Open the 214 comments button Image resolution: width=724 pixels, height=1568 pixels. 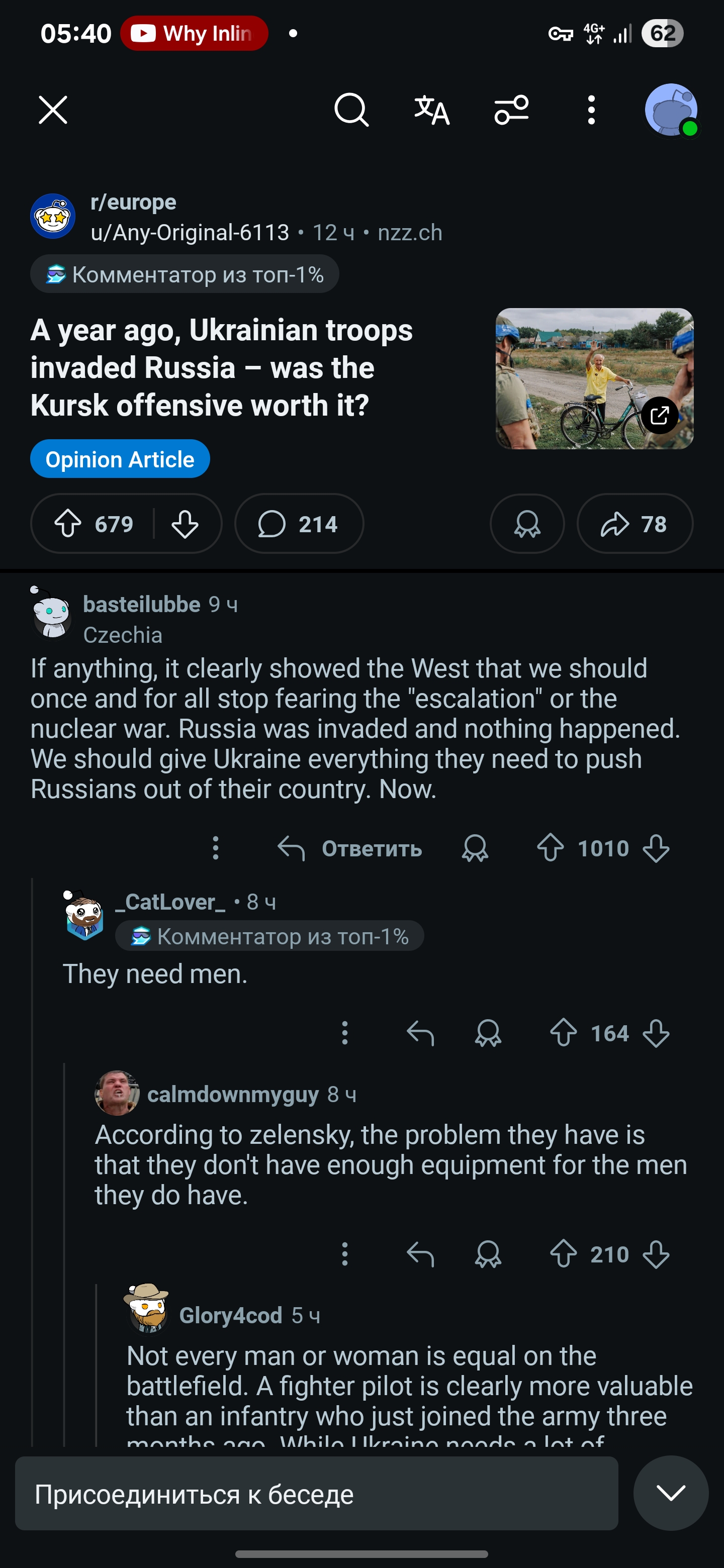(299, 524)
